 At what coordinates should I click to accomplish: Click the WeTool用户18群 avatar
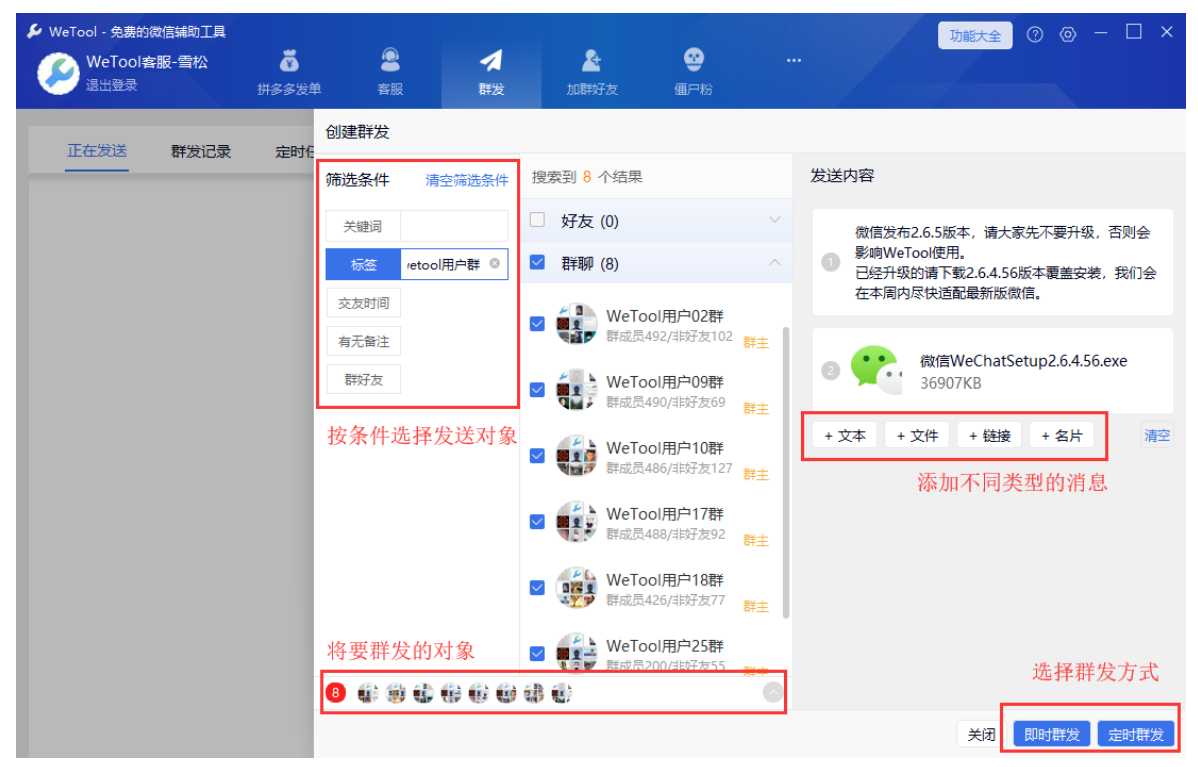pos(576,587)
